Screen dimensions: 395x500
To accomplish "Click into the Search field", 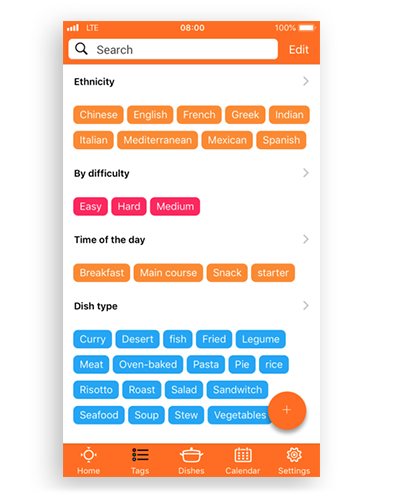I will [173, 49].
